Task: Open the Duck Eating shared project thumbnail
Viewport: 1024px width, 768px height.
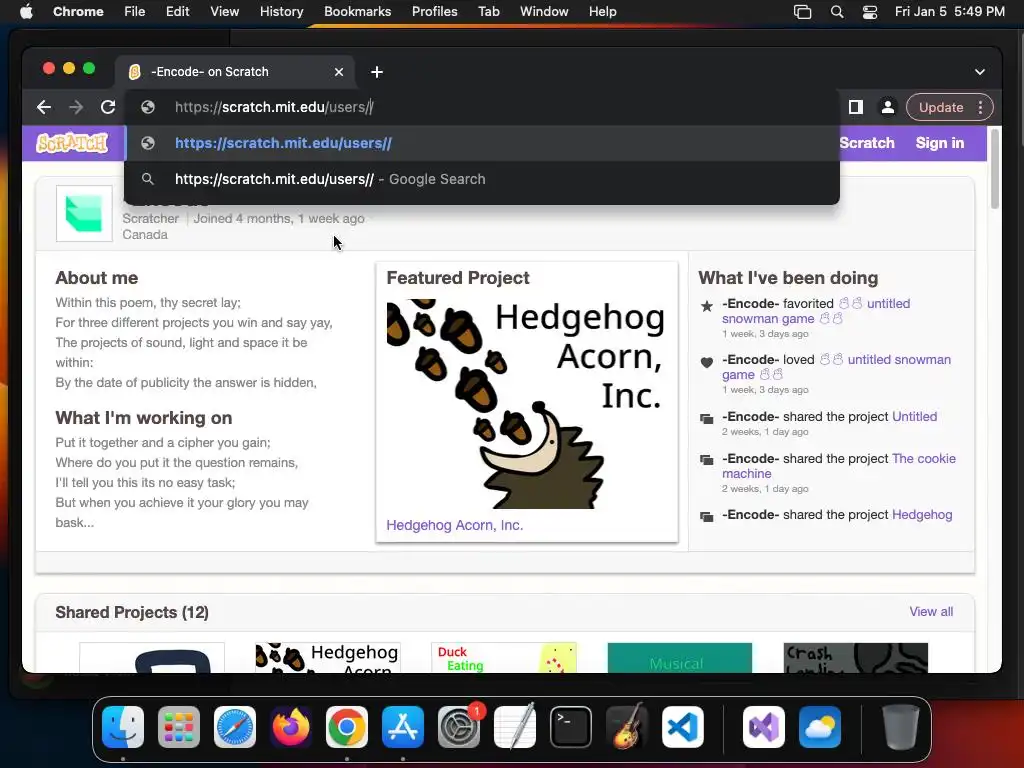Action: coord(504,658)
